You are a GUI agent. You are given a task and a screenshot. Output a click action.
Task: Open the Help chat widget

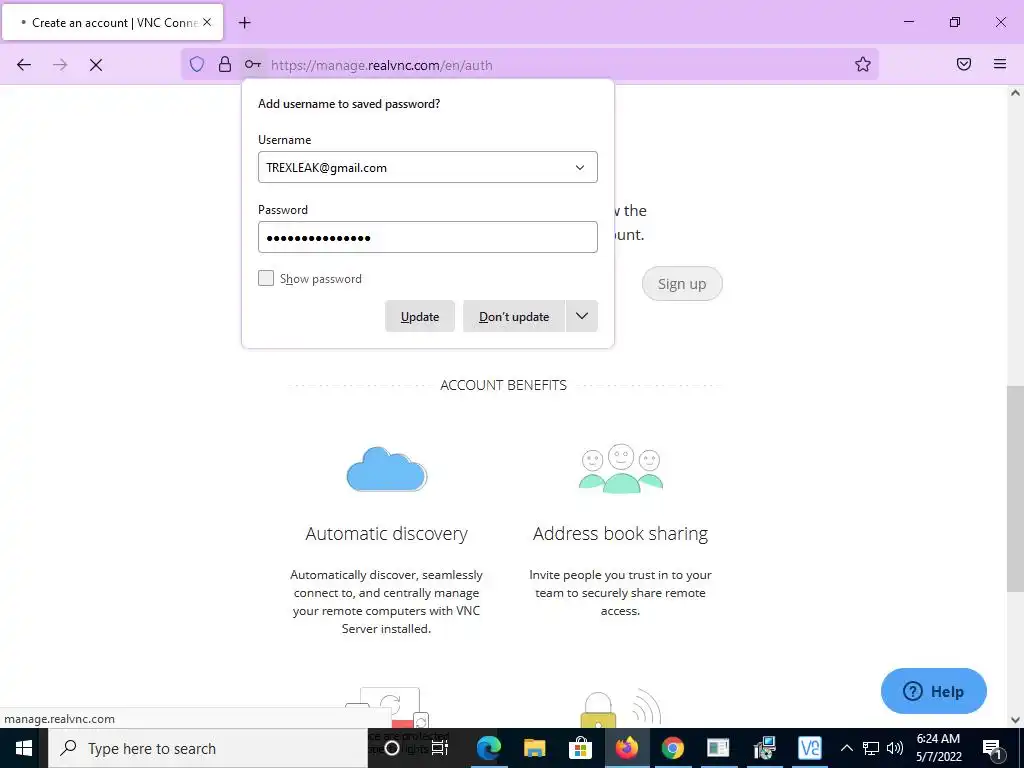tap(933, 691)
